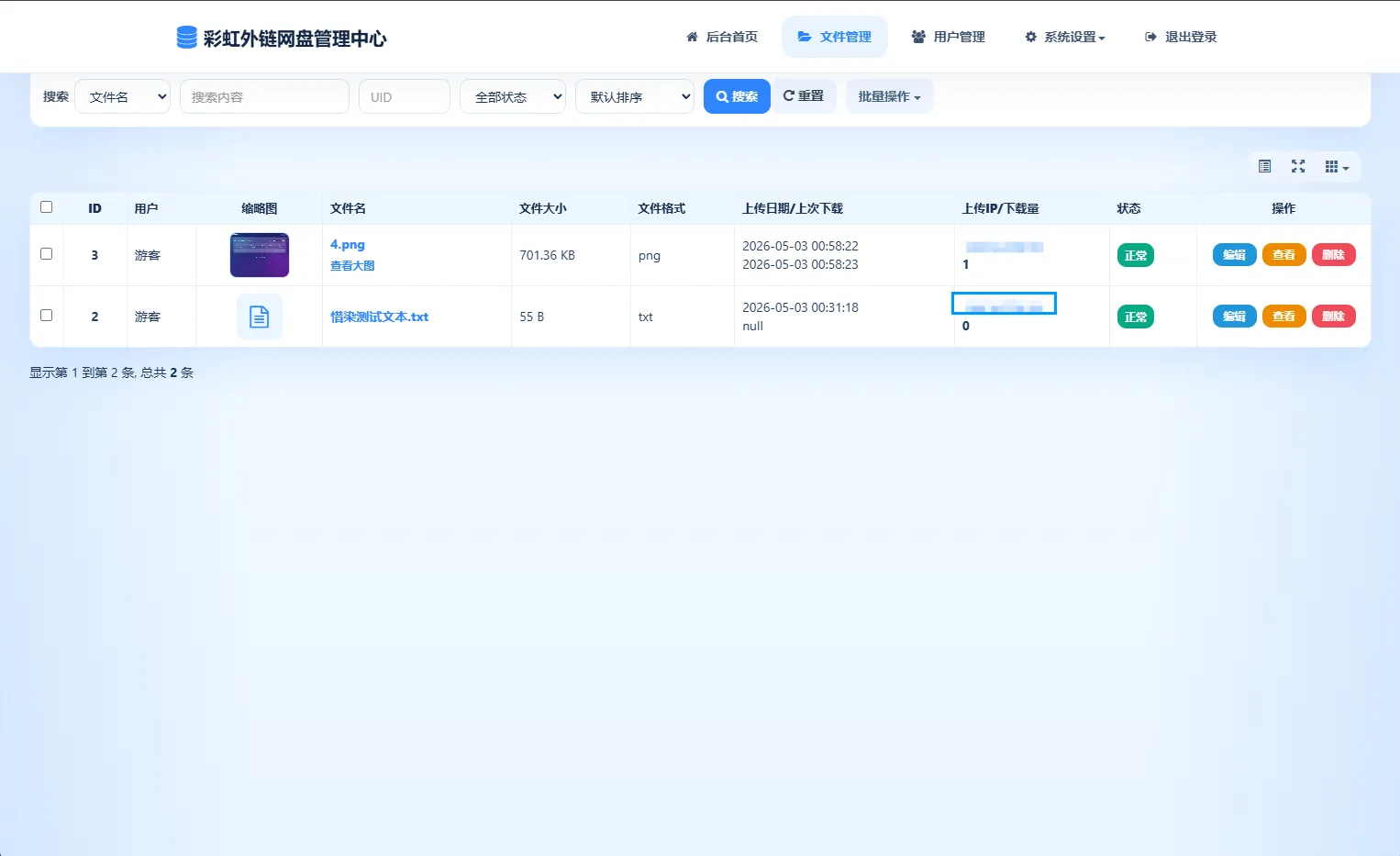Click 查看 for the 4.png row

(x=1283, y=255)
